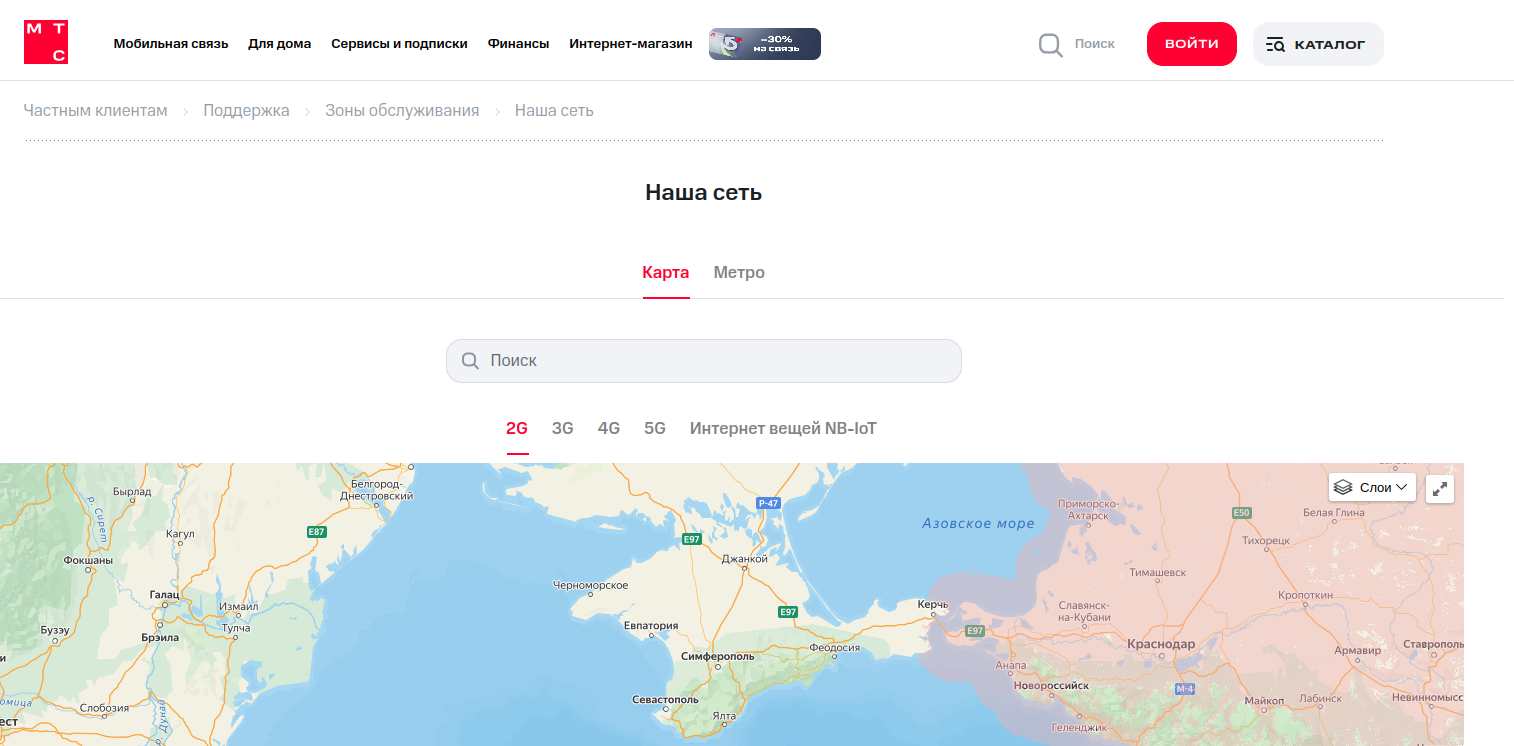
Task: Click the Тулча label on the map
Action: (x=236, y=629)
